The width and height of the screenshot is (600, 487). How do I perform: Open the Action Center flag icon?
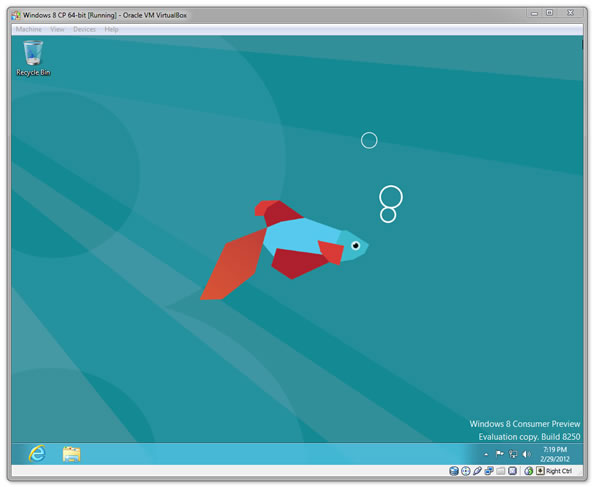[499, 454]
